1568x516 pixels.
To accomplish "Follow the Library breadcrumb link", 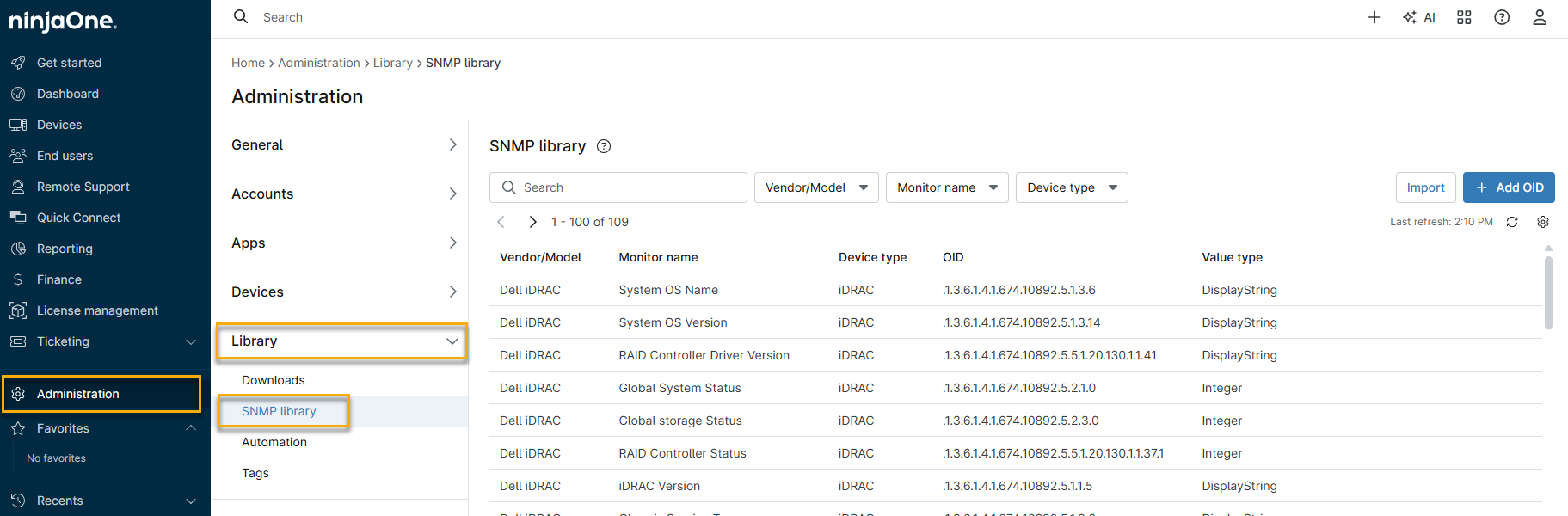I will (393, 63).
